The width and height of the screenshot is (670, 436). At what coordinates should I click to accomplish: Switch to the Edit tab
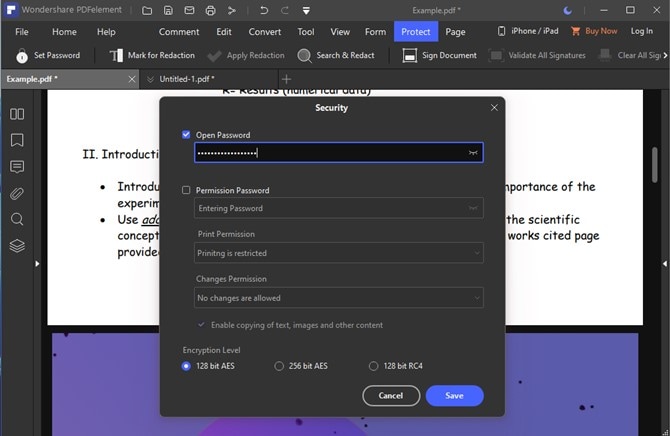click(224, 32)
